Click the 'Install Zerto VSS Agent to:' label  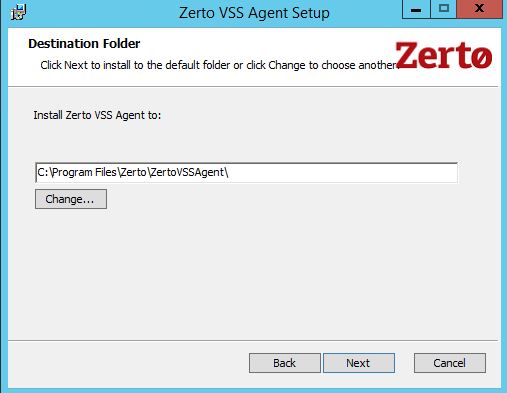point(97,115)
